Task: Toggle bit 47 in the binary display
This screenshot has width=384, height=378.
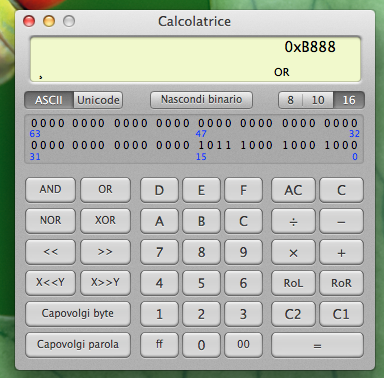Action: tap(202, 123)
